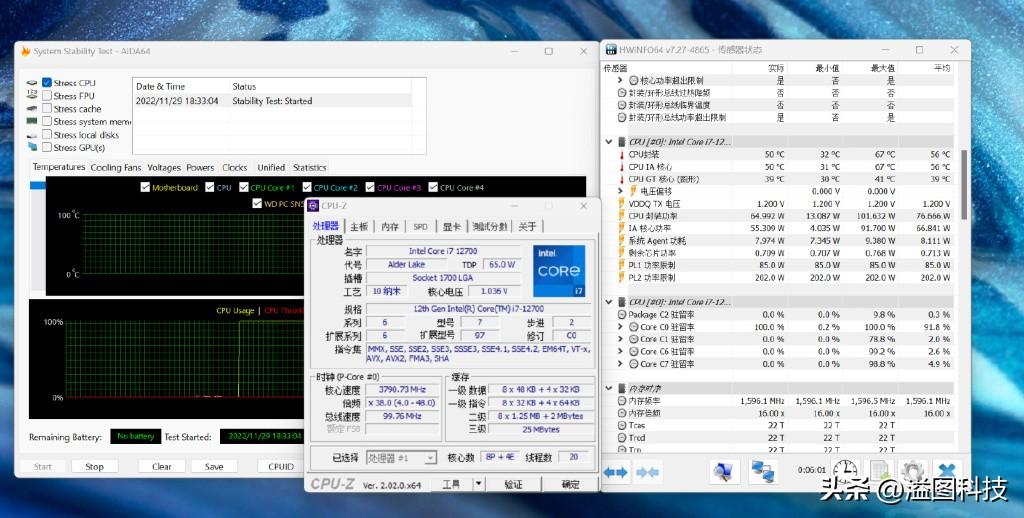1024x518 pixels.
Task: Click the Stop button in AIDA64
Action: tap(95, 466)
